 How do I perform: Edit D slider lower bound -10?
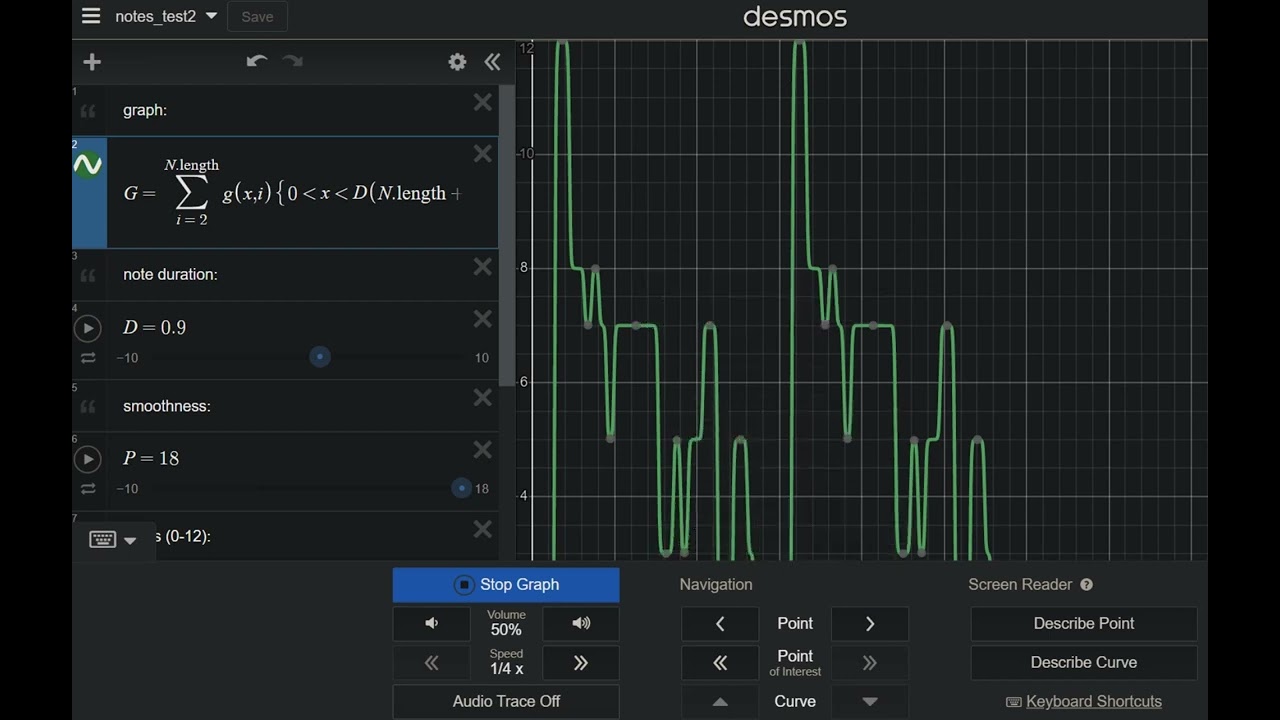(127, 358)
